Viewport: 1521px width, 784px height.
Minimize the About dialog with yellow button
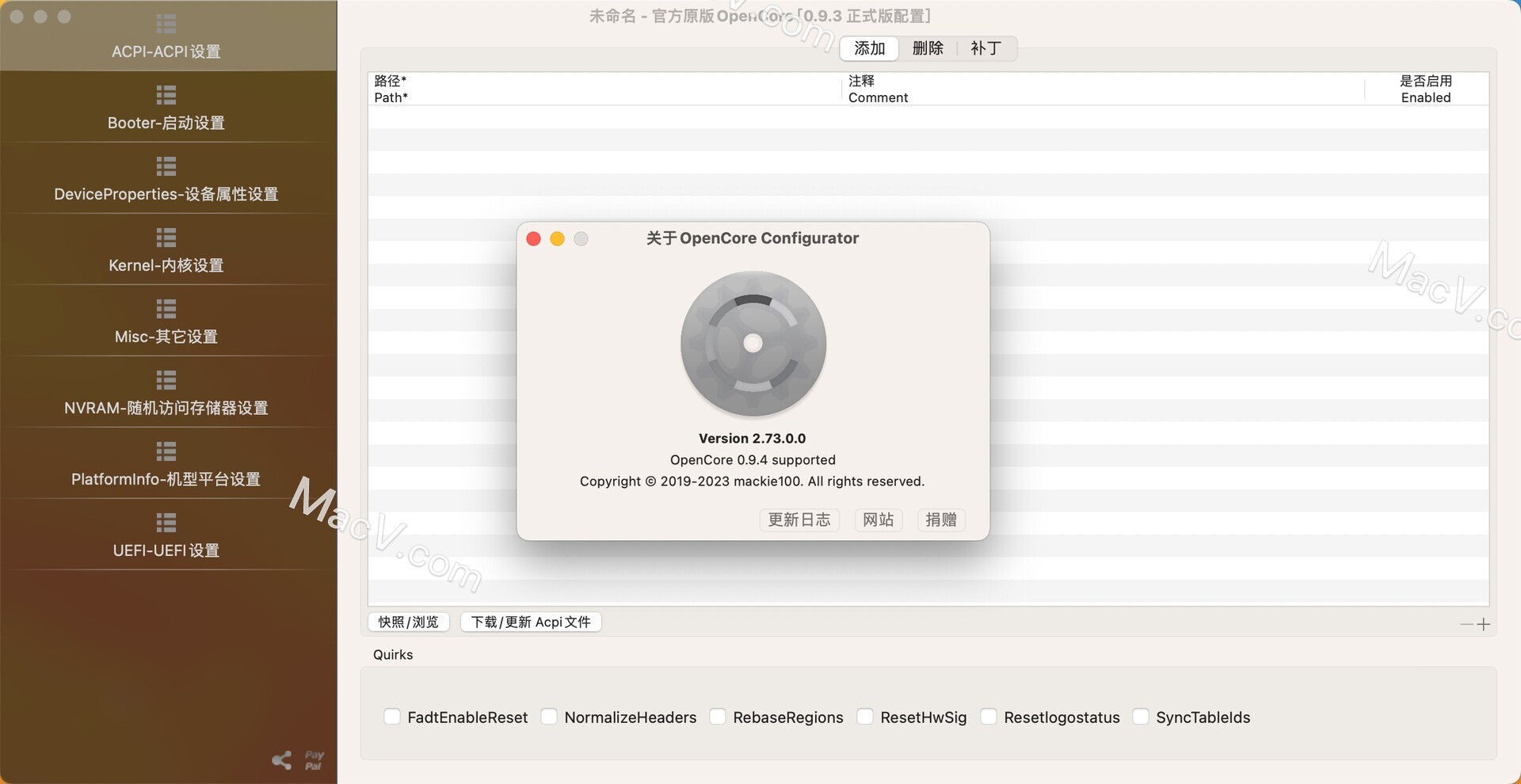(558, 239)
